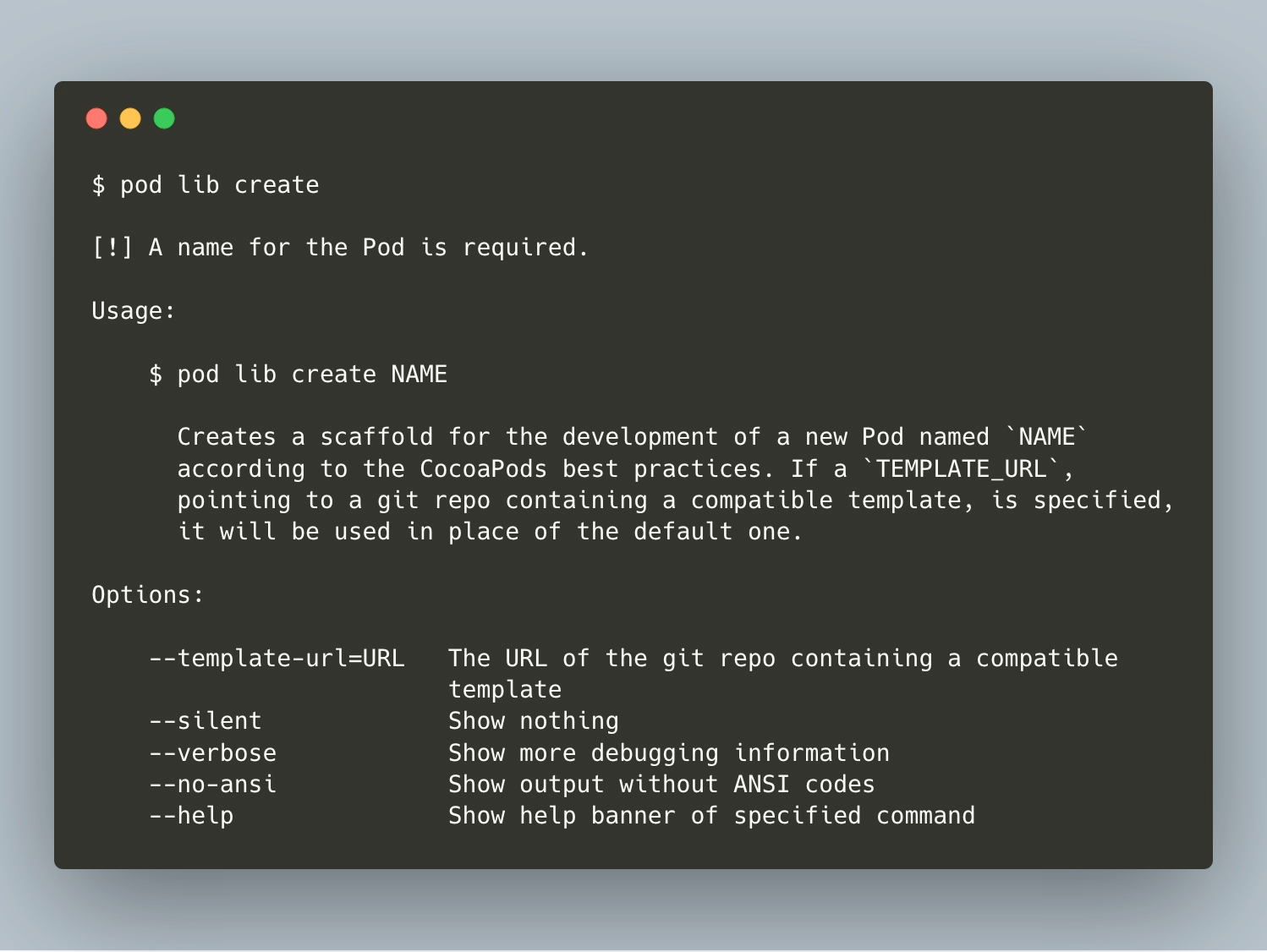The image size is (1267, 952).
Task: Select the --template-url=URL option
Action: [277, 658]
